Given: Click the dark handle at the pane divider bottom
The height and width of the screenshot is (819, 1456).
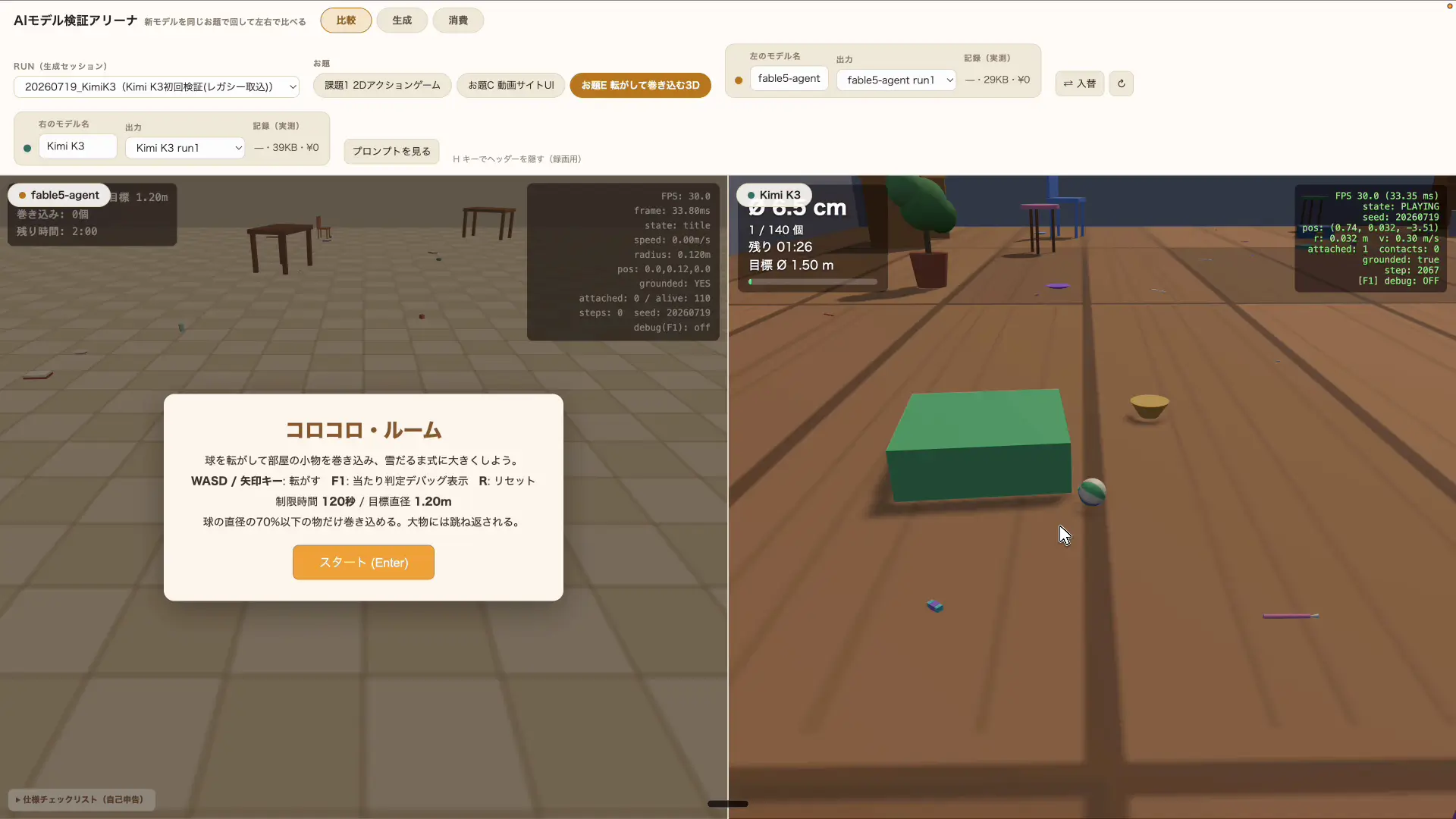Looking at the screenshot, I should 728,804.
